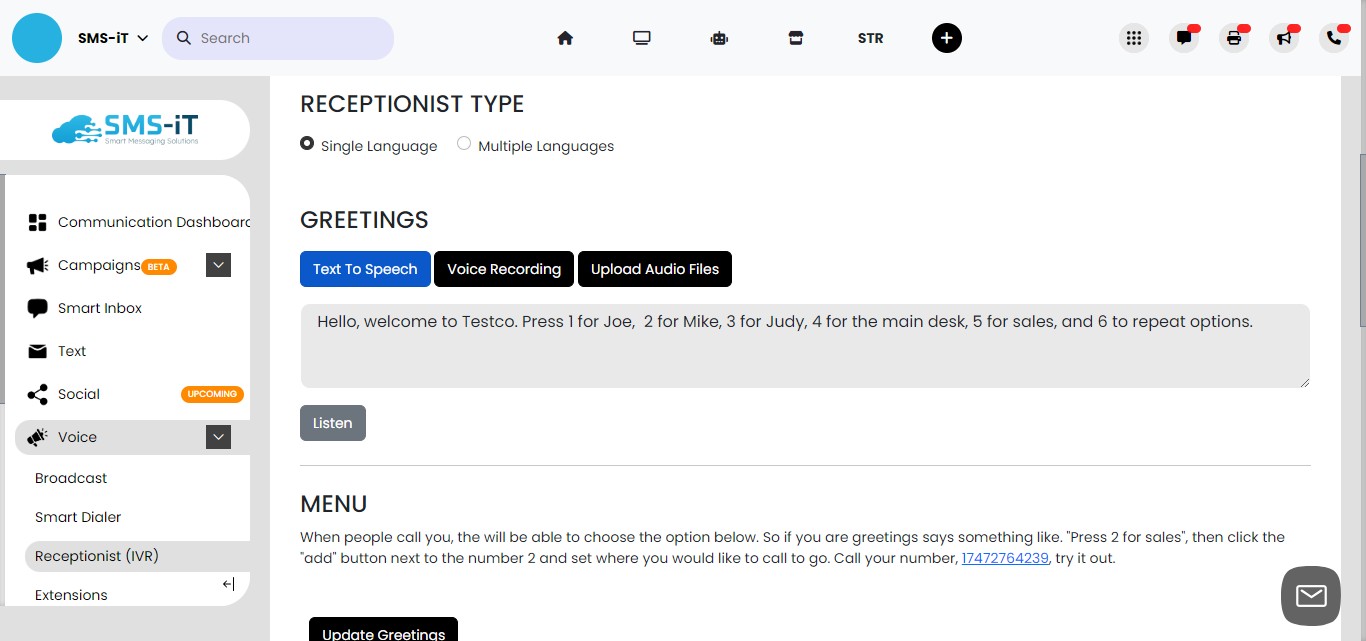This screenshot has width=1366, height=641.
Task: Switch to Voice Recording tab
Action: [x=504, y=269]
